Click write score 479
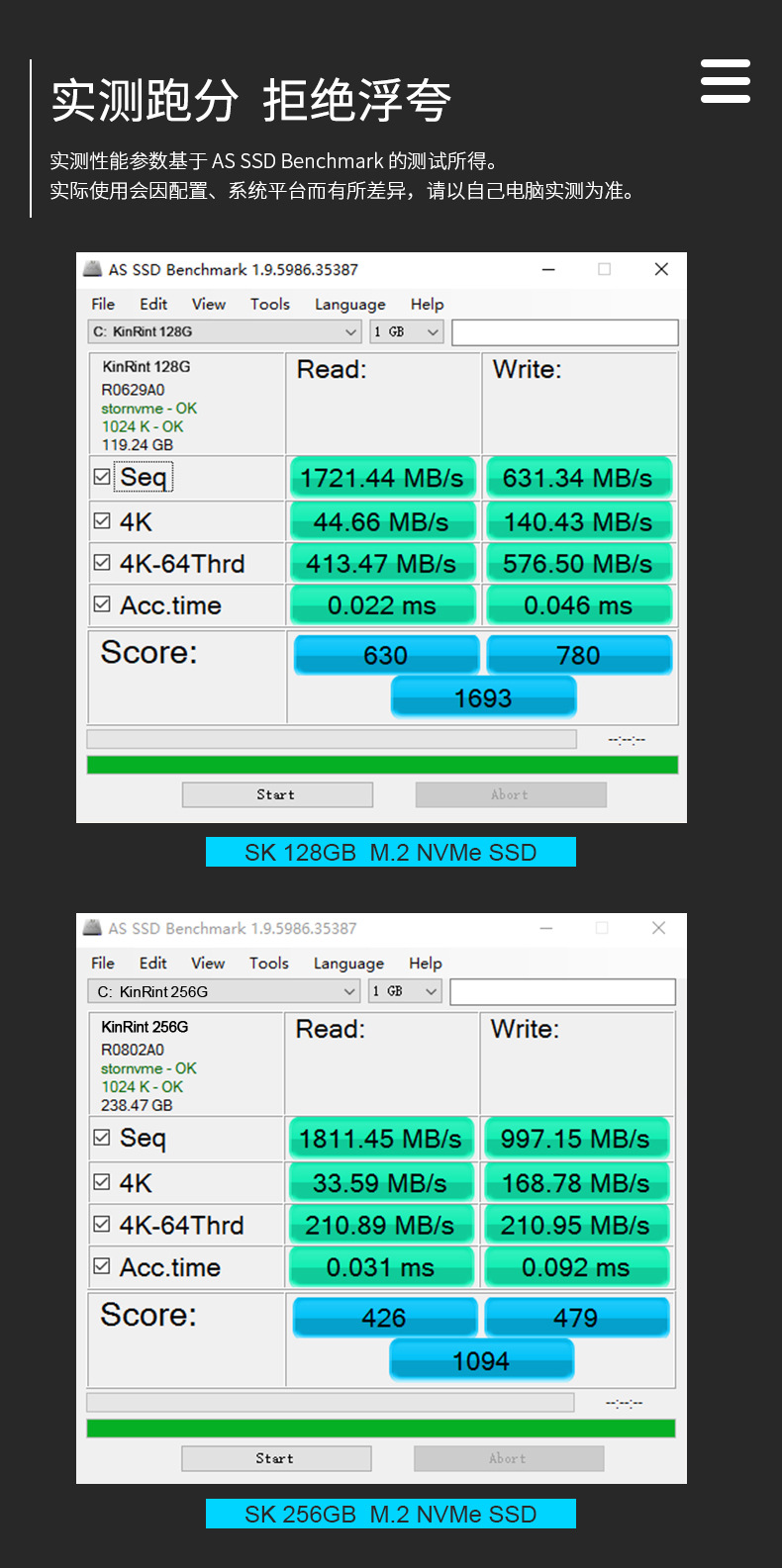Screen dimensions: 782x1568 click(x=576, y=1317)
